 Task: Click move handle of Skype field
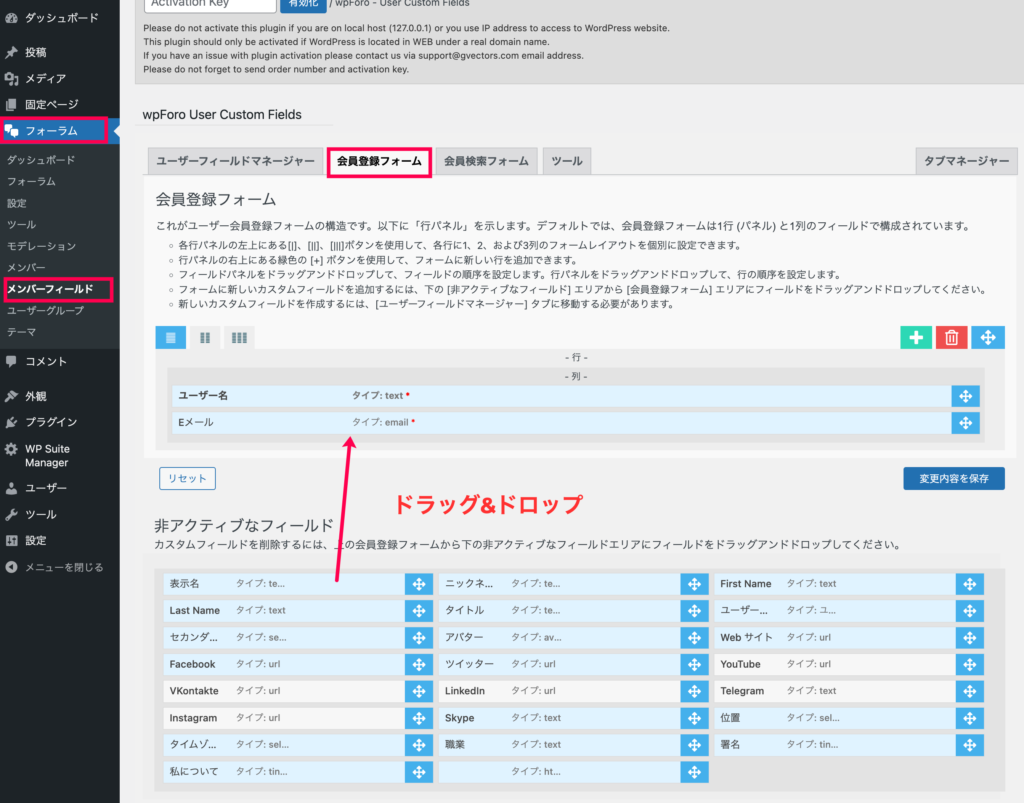click(694, 718)
